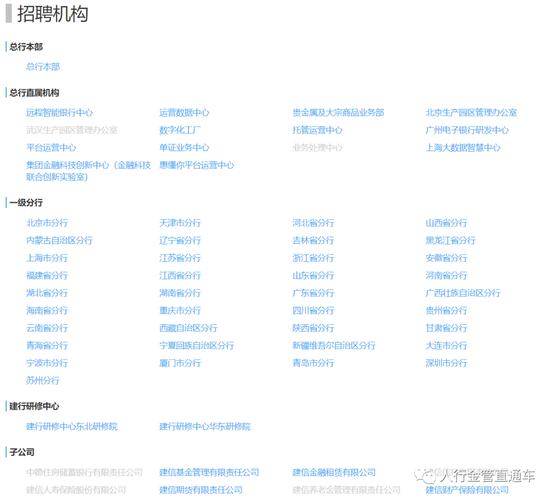Click 建信金融租赁有限公司 link
This screenshot has height=500, width=553.
(x=334, y=472)
